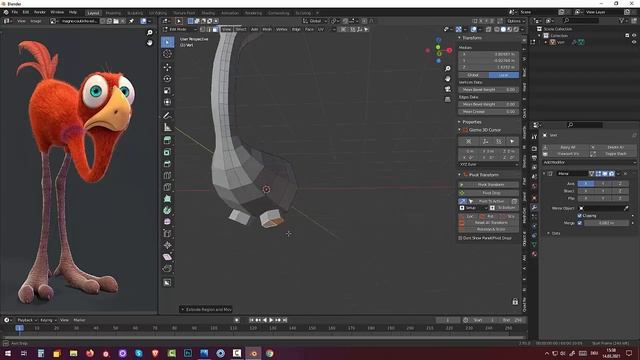Select the Scale tool
640x360 pixels.
167,91
